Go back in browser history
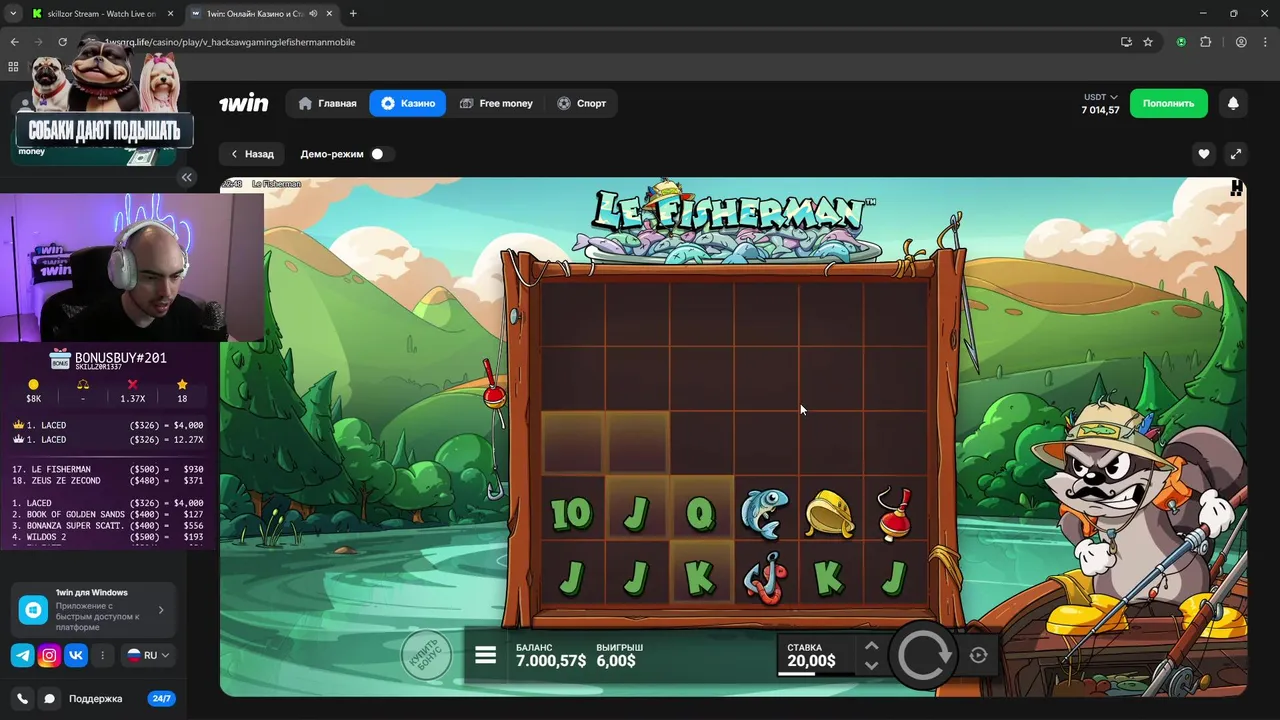1280x720 pixels. (x=14, y=42)
